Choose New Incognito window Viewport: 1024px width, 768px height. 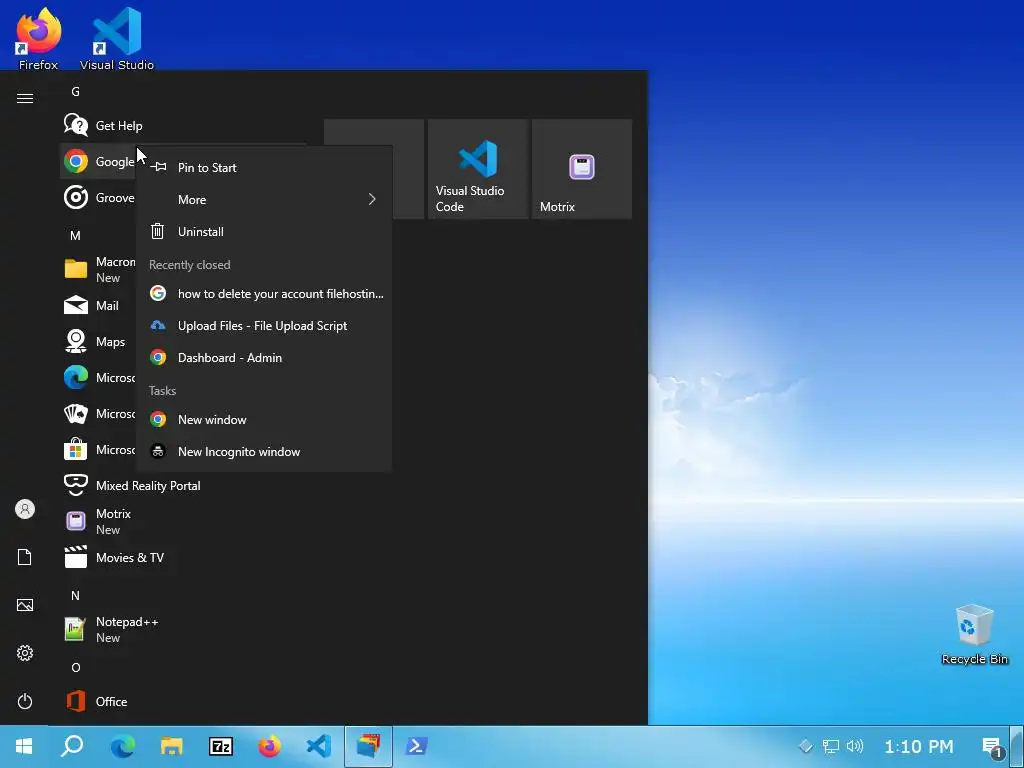[264, 451]
